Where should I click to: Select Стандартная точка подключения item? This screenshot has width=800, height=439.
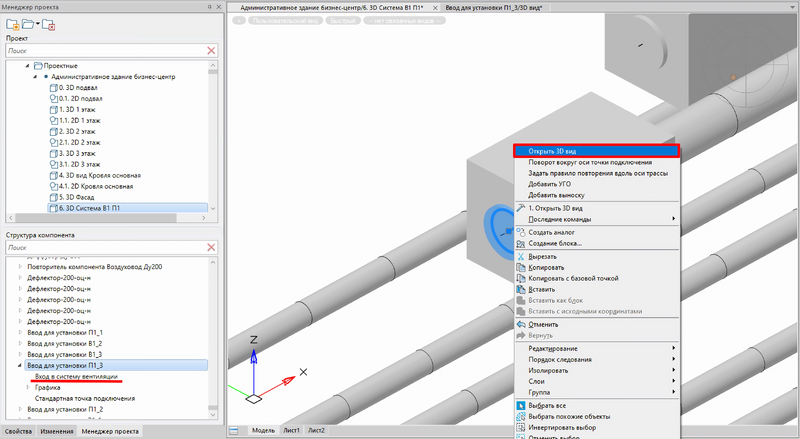tap(85, 398)
